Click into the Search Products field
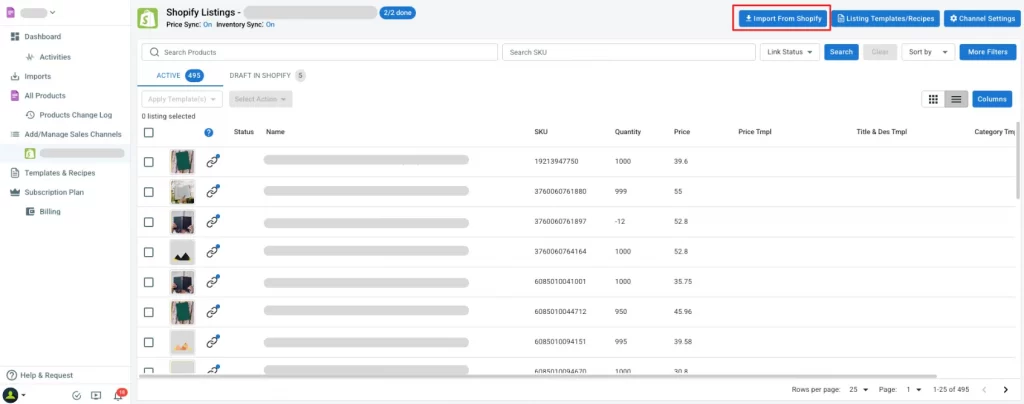1024x404 pixels. point(320,52)
